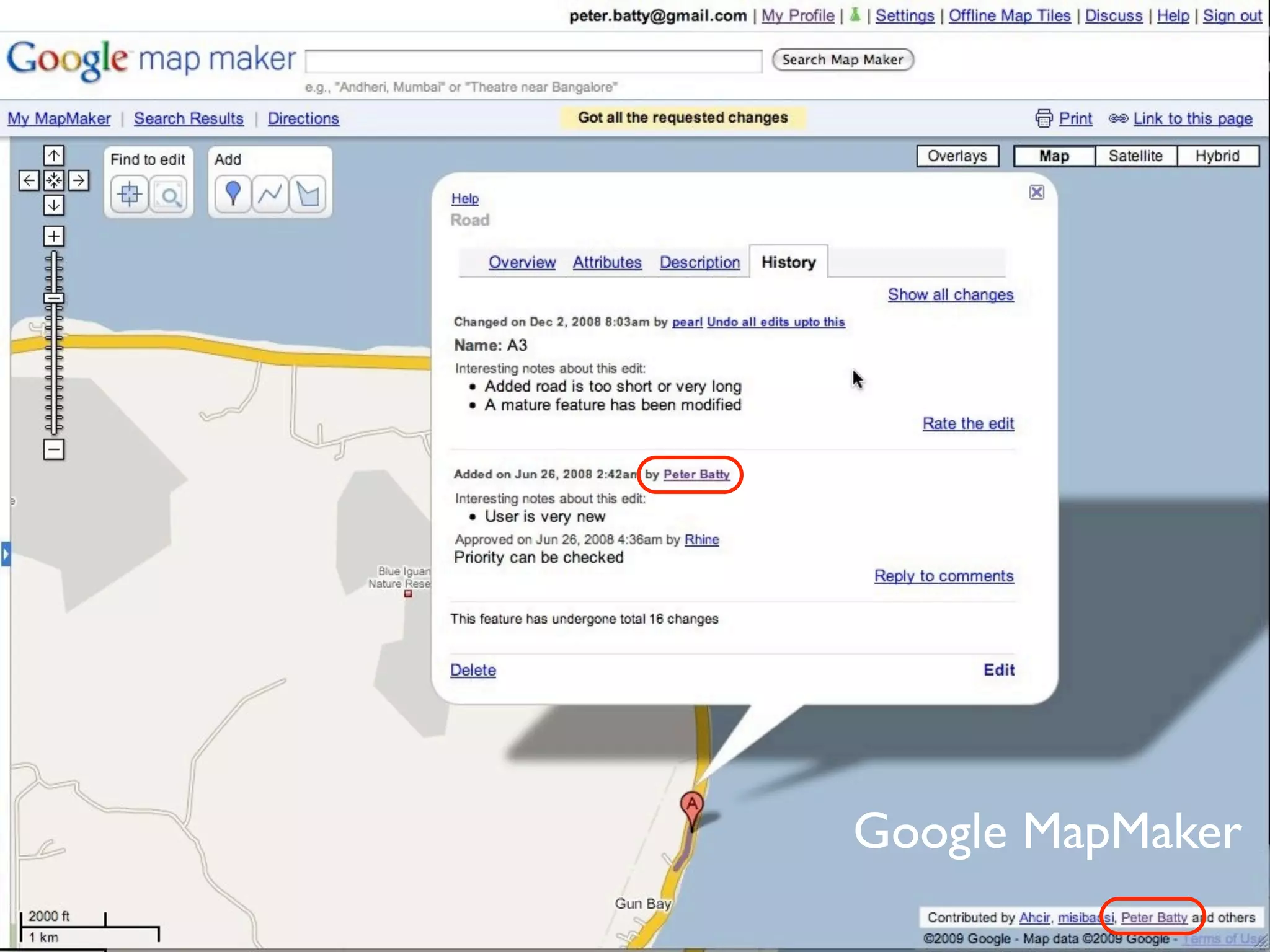Click the Google map maker logo

tap(151, 59)
